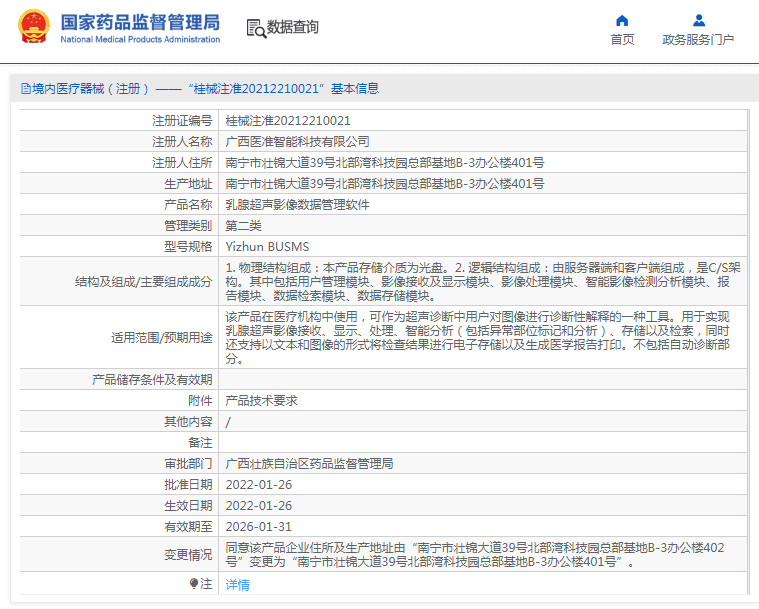This screenshot has height=609, width=759.
Task: Click the 产品储存条件及有效期 row label
Action: 152,380
